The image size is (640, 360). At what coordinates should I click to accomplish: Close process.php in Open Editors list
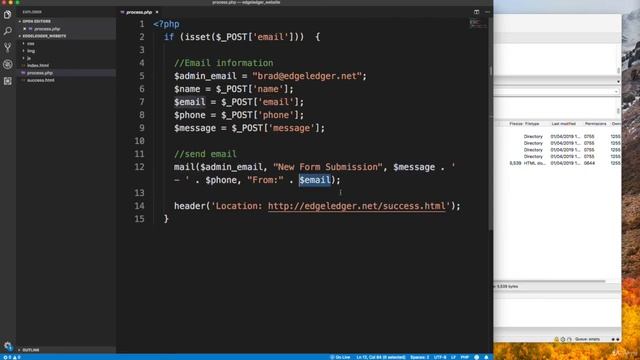tap(25, 29)
